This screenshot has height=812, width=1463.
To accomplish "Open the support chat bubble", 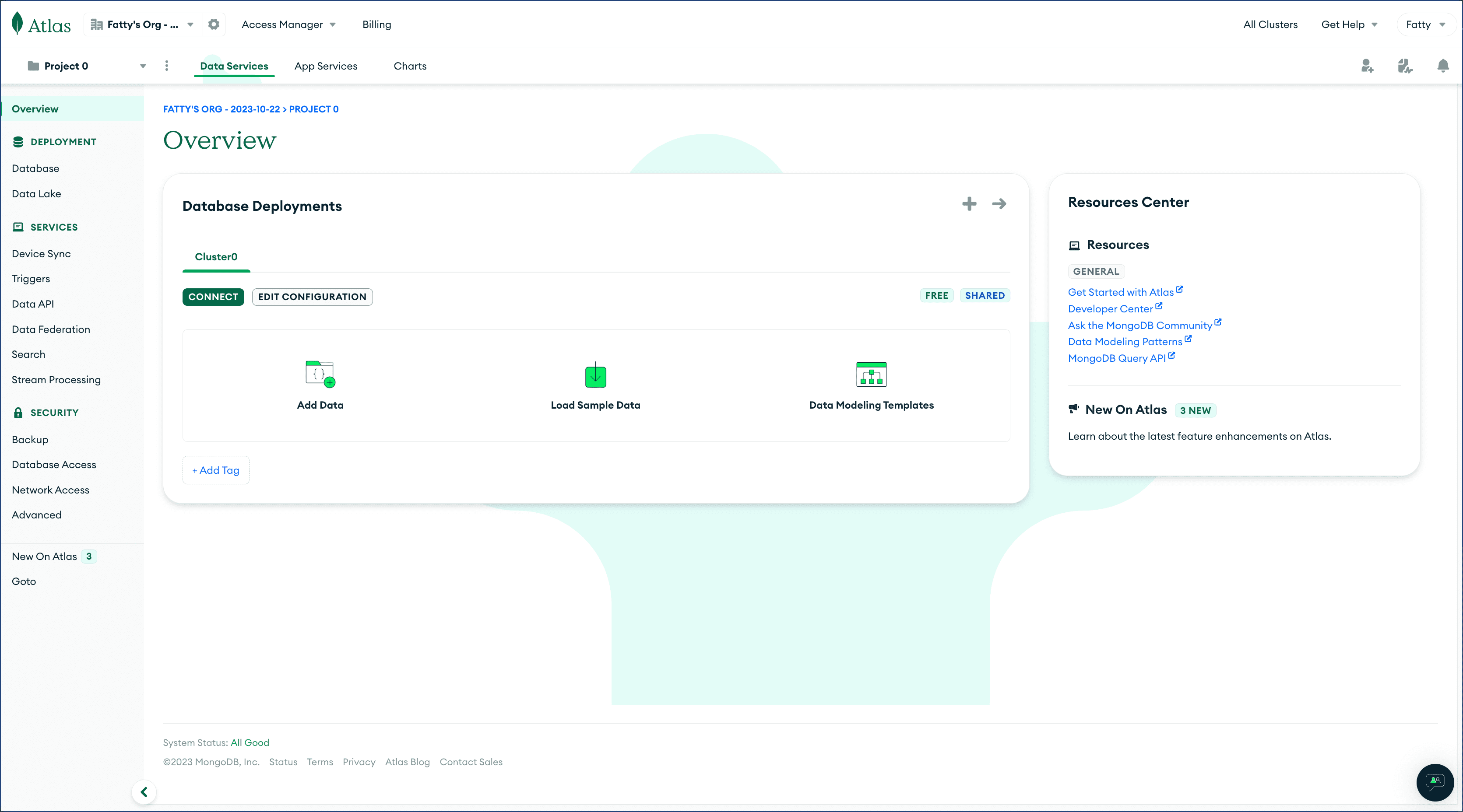I will pos(1435,783).
